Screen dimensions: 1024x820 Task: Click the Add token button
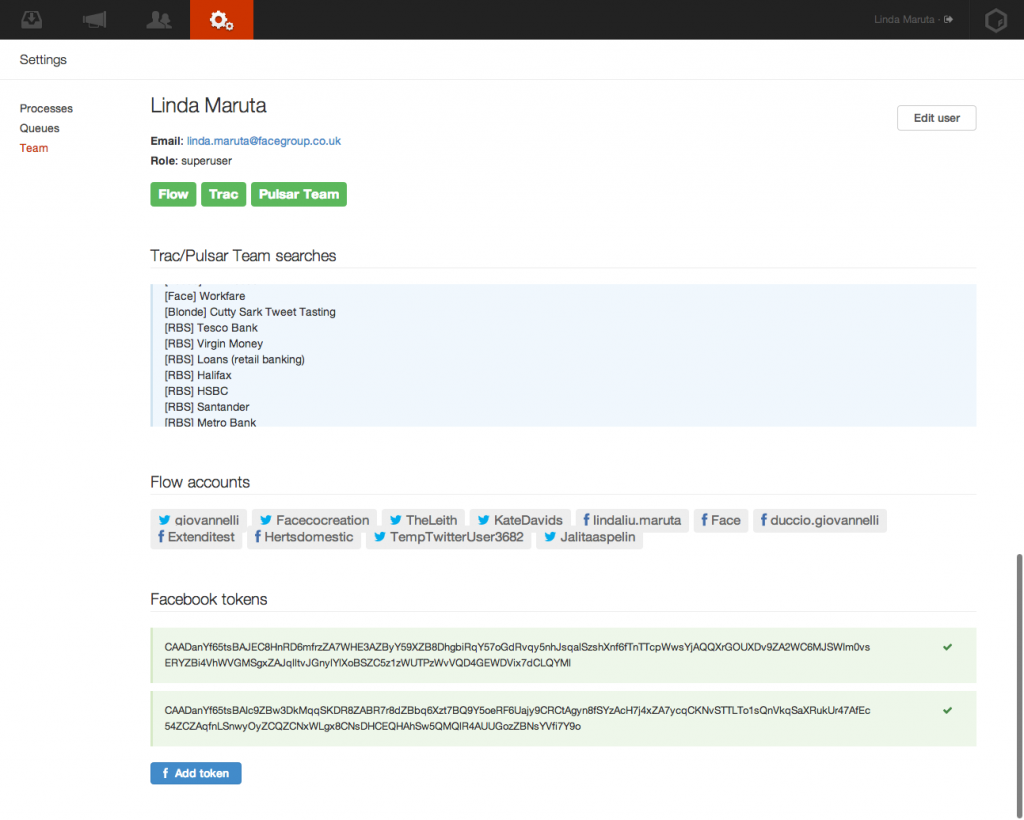196,773
